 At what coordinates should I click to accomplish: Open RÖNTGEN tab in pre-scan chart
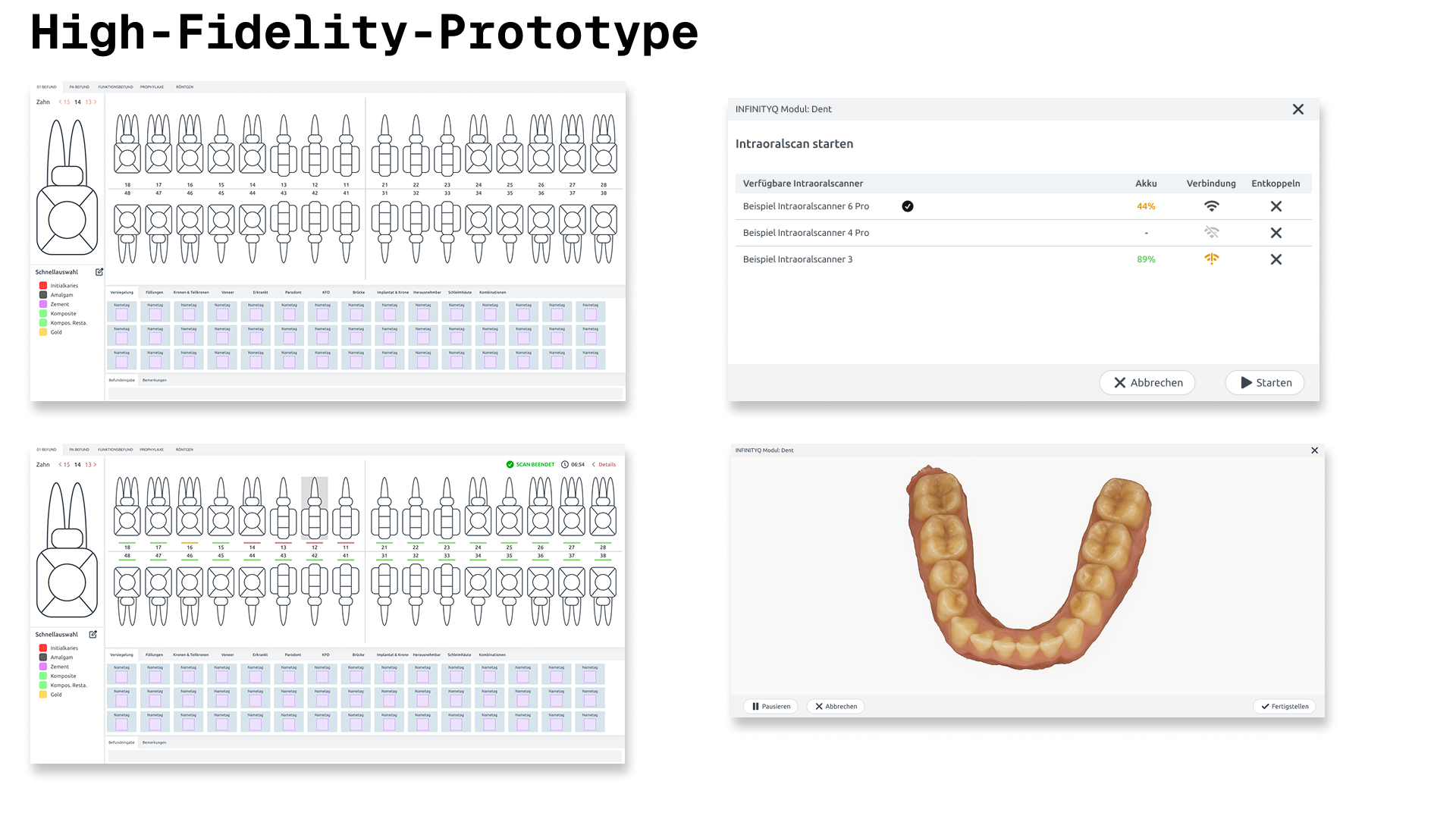pos(184,87)
